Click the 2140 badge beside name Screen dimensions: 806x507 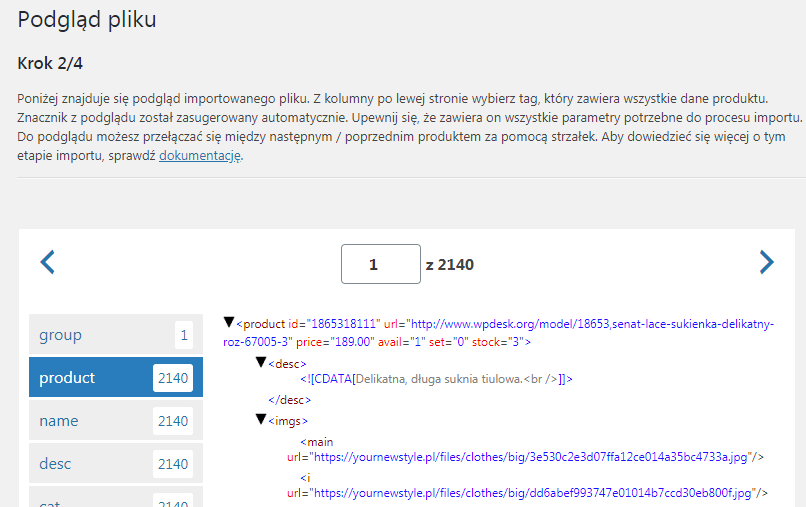173,421
